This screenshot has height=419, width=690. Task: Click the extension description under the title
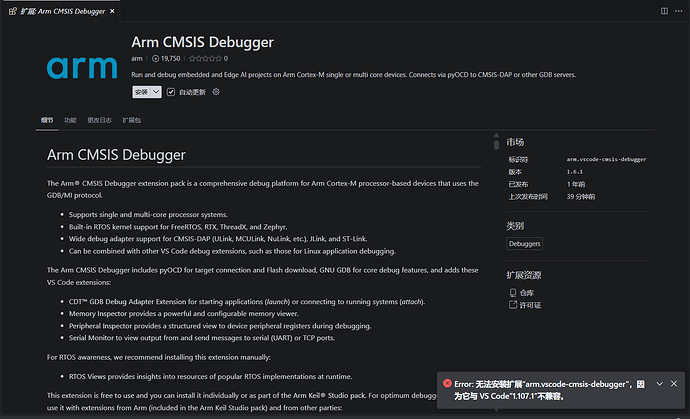tap(353, 75)
